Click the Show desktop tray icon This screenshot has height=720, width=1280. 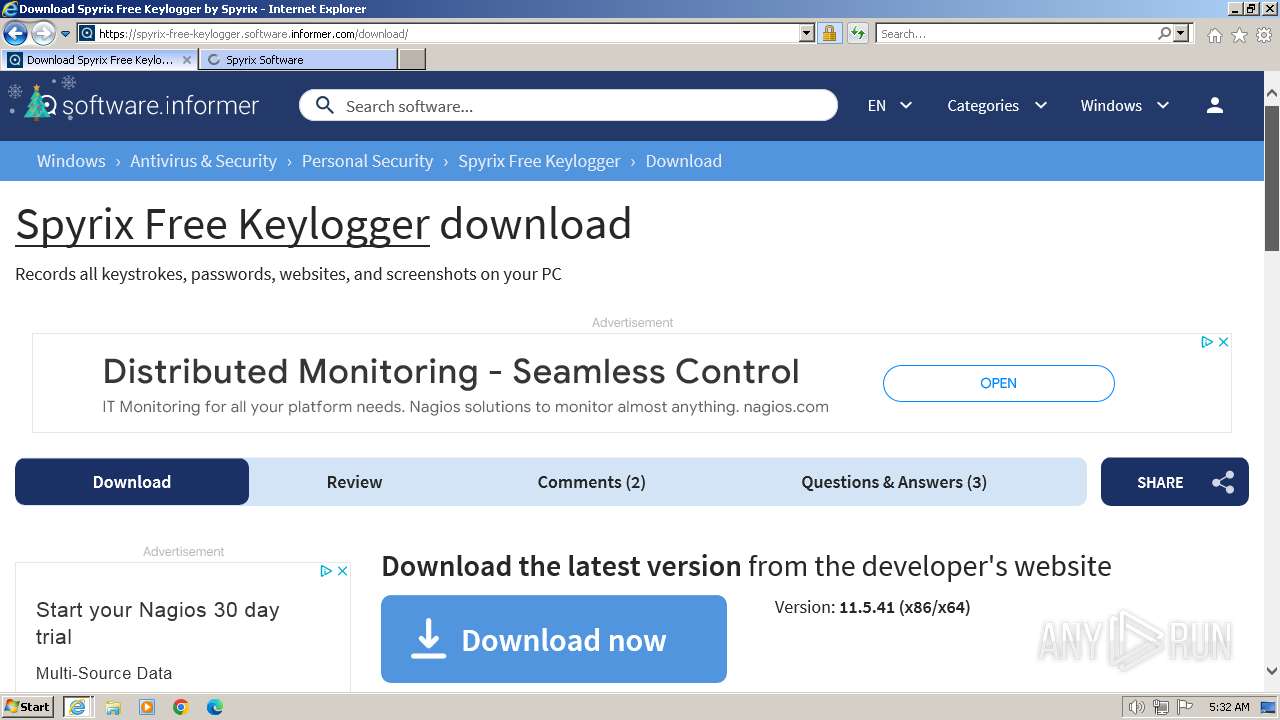pos(1268,707)
